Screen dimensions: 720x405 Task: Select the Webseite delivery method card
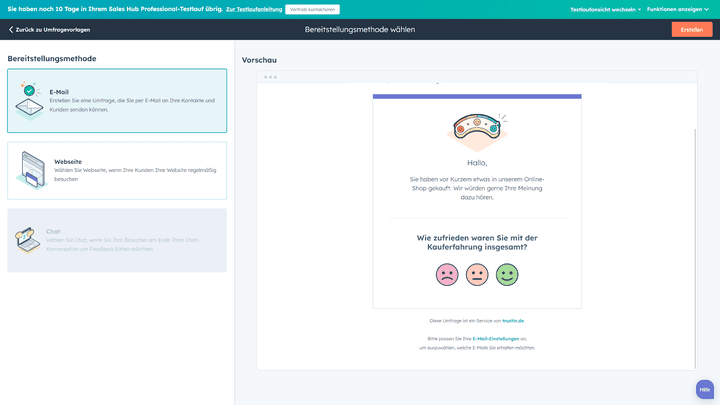[x=117, y=170]
